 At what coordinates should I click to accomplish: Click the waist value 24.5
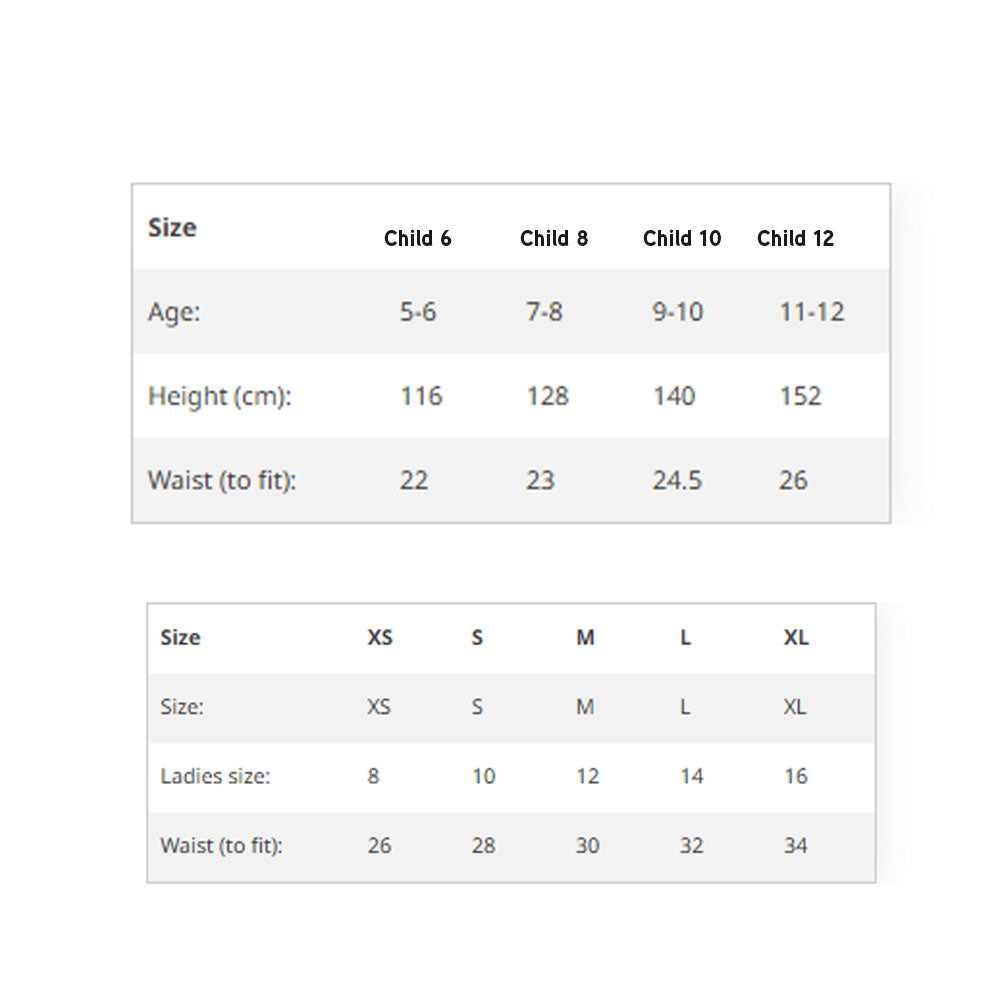(x=677, y=480)
